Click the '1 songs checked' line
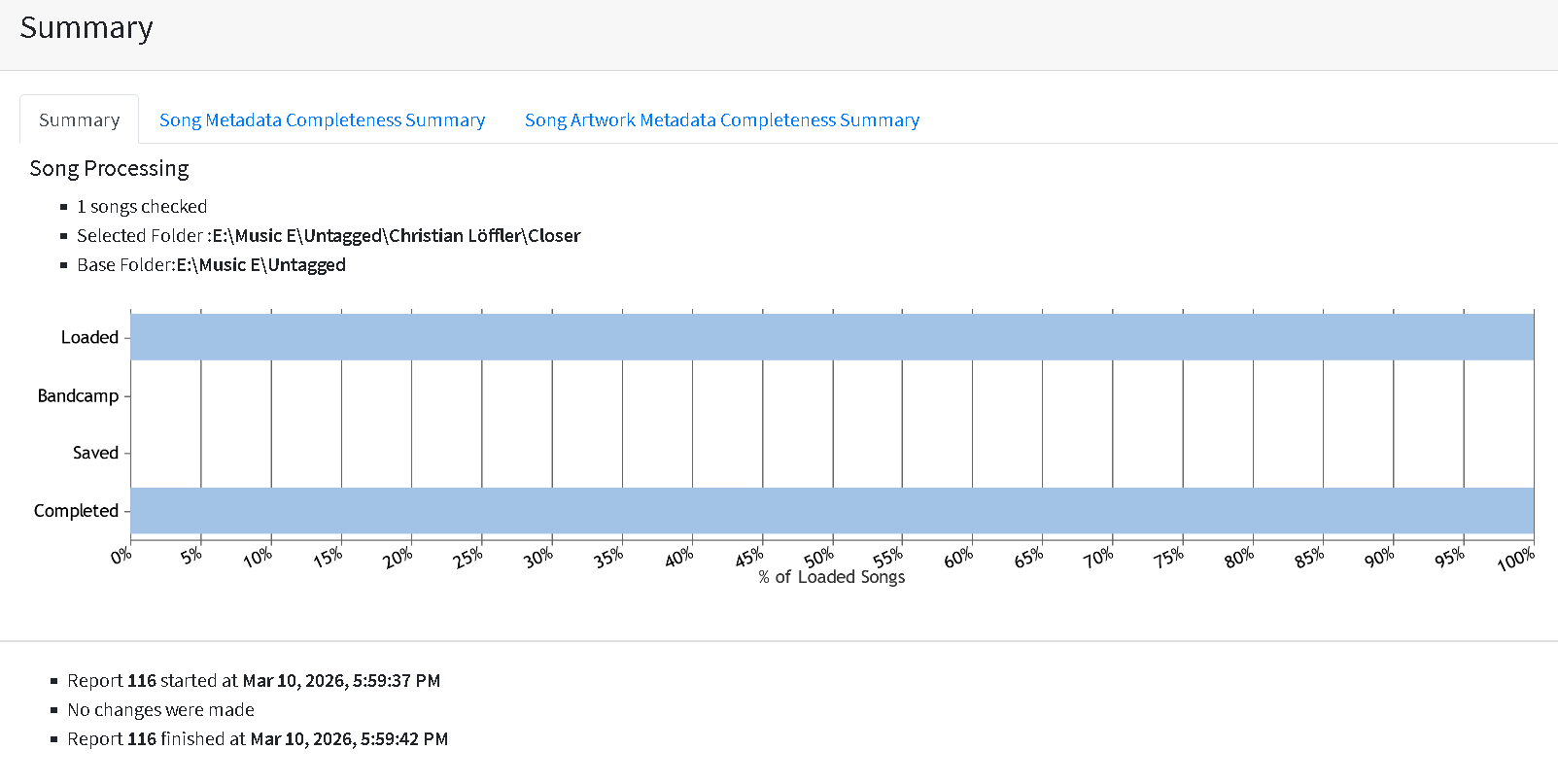Image resolution: width=1558 pixels, height=784 pixels. [142, 207]
